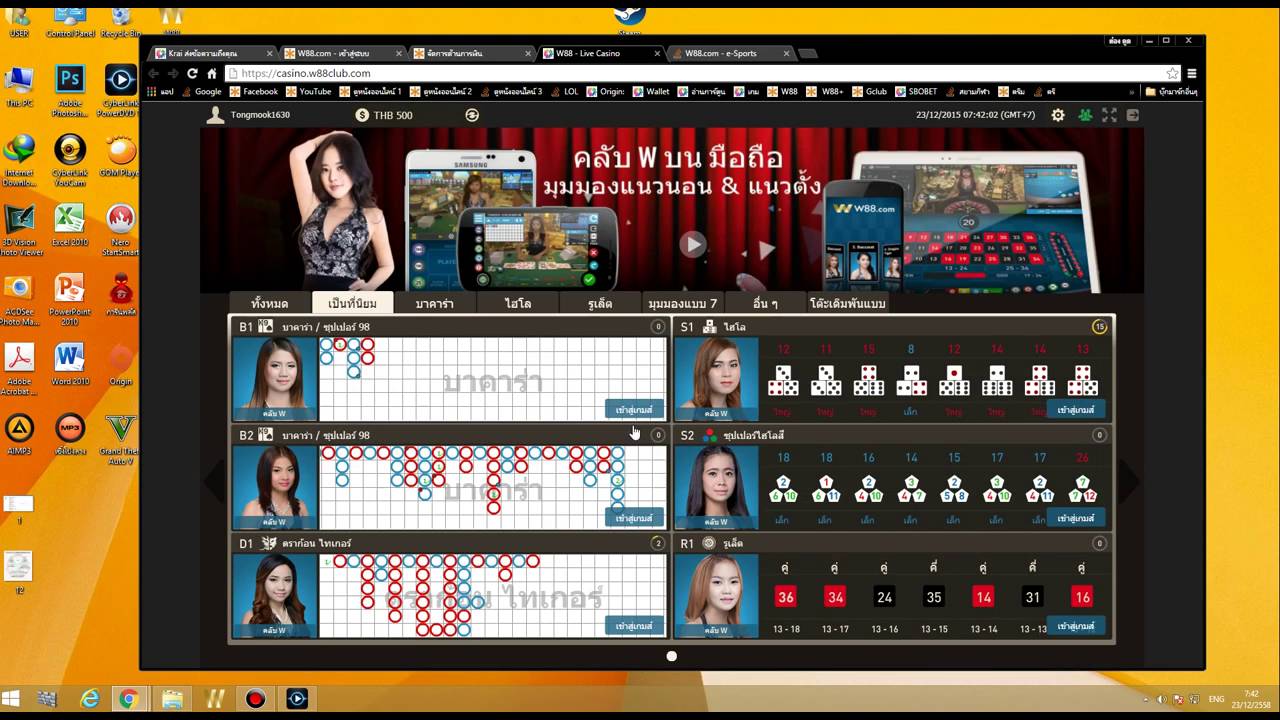Enter the B1 baccarat table game
This screenshot has height=720, width=1280.
click(x=634, y=410)
